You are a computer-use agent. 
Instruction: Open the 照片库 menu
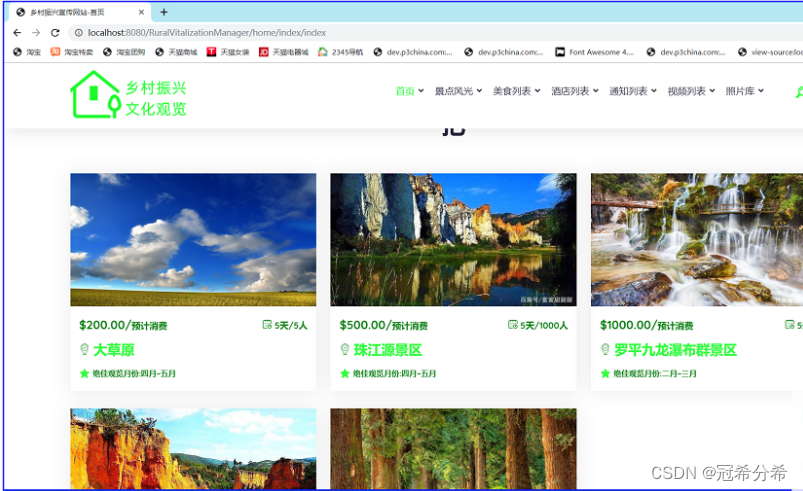pos(740,91)
